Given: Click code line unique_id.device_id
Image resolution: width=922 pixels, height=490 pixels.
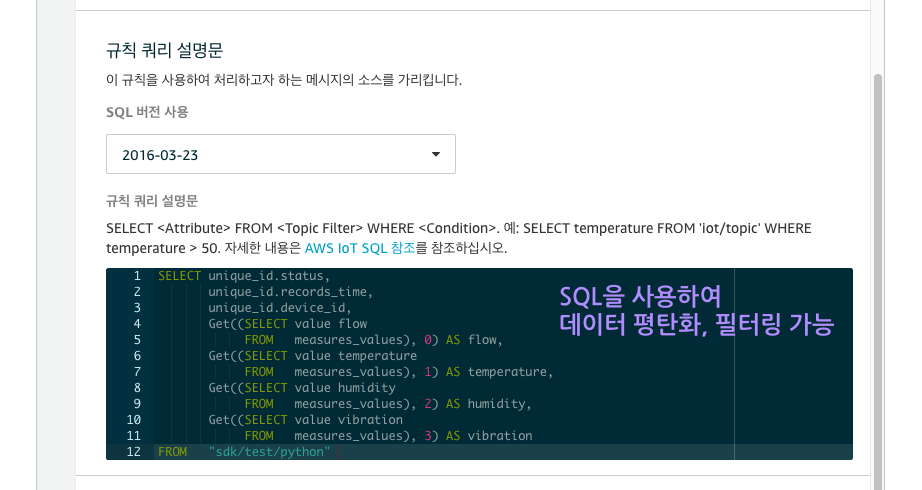Looking at the screenshot, I should coord(279,308).
